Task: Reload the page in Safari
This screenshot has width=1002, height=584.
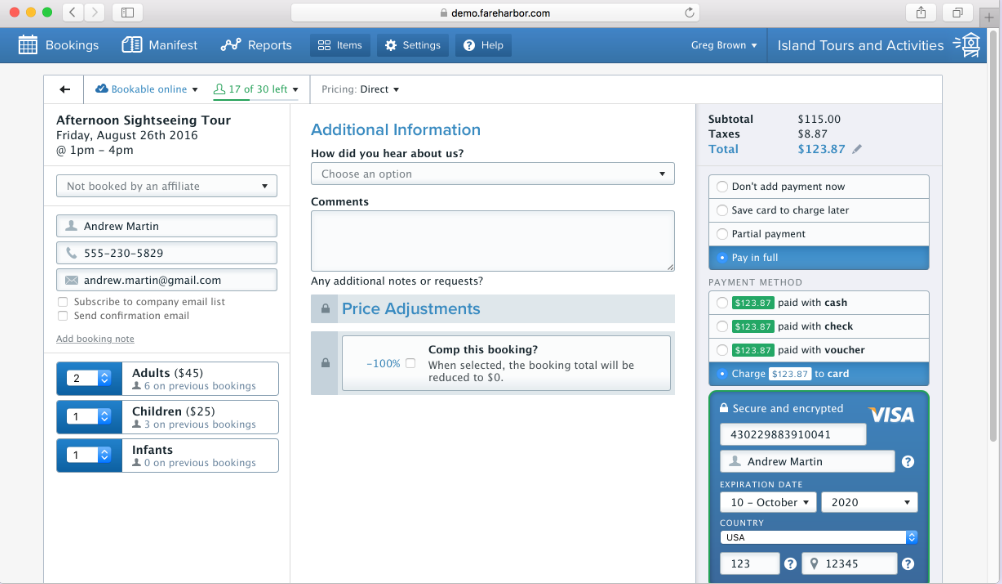Action: pos(689,13)
